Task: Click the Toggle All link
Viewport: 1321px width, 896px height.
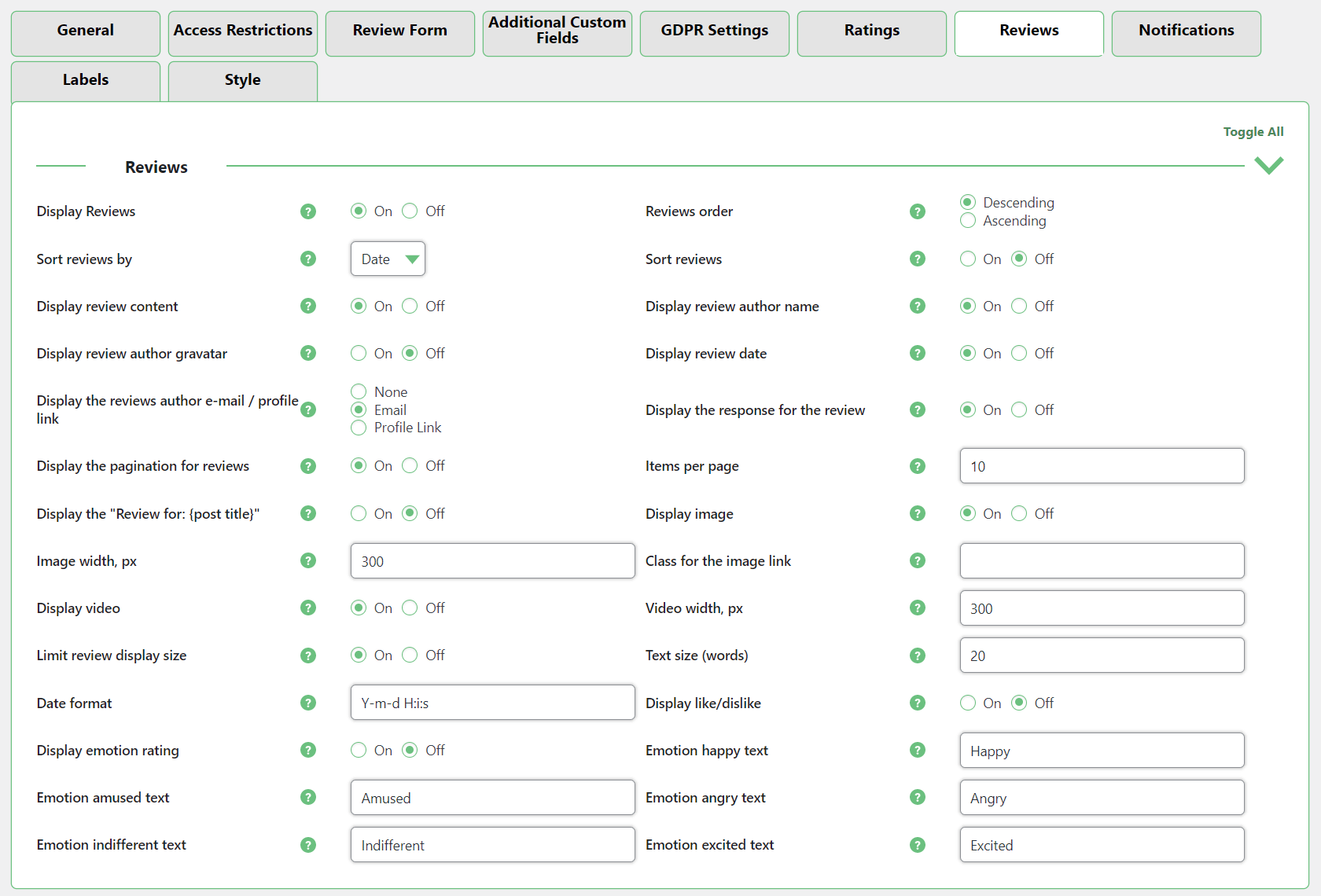Action: coord(1253,132)
